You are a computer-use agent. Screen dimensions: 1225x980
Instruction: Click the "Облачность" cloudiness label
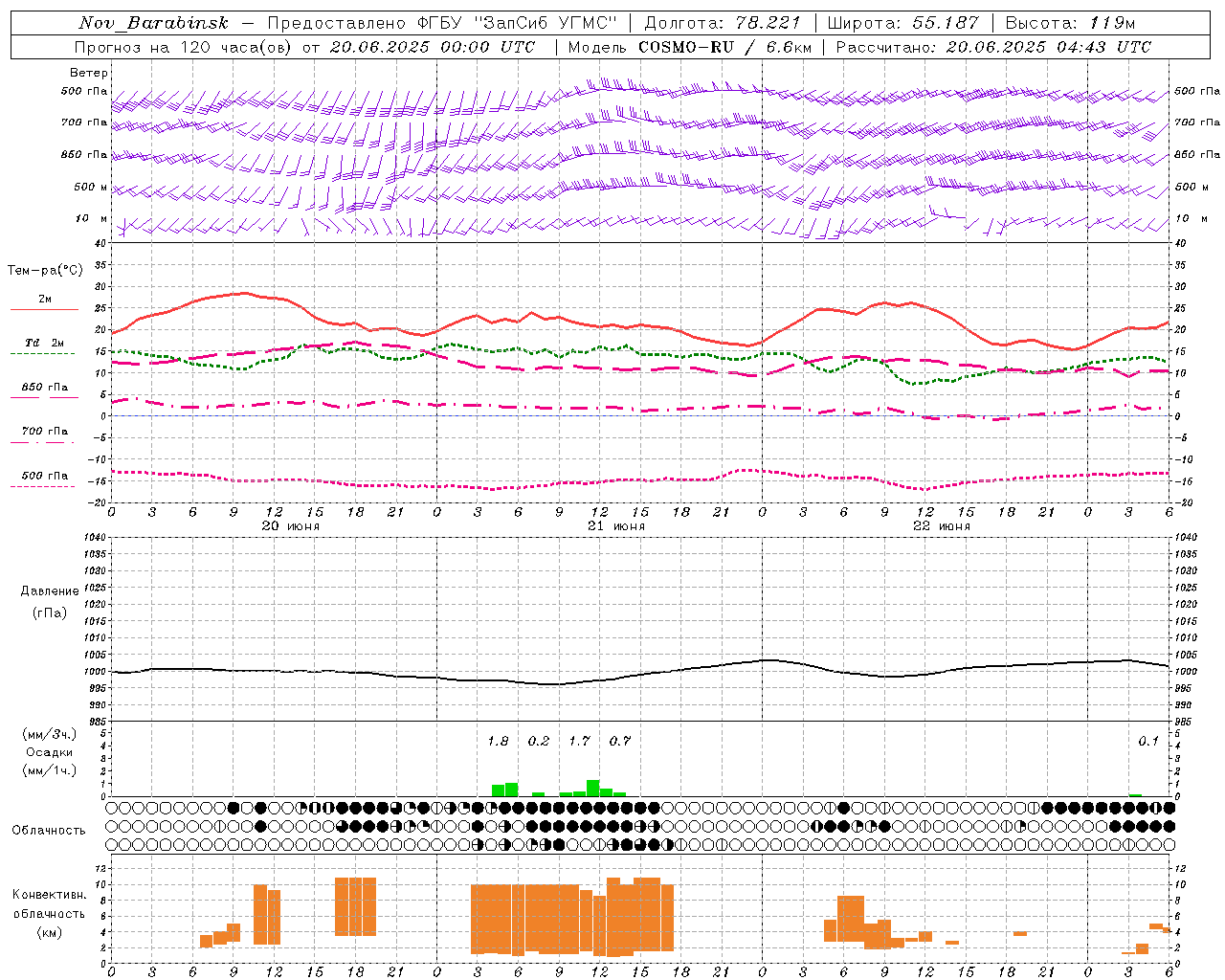click(x=49, y=831)
